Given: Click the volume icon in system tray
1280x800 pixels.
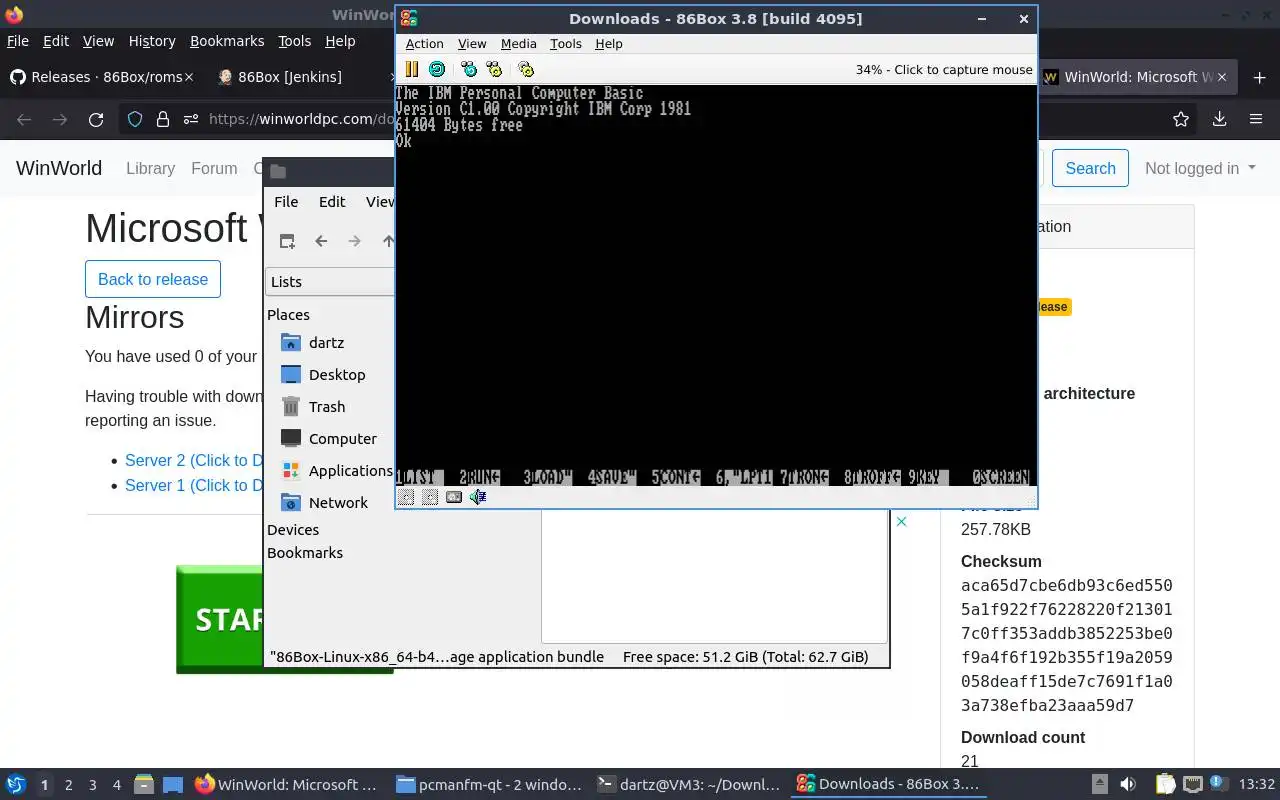Looking at the screenshot, I should tap(1127, 785).
